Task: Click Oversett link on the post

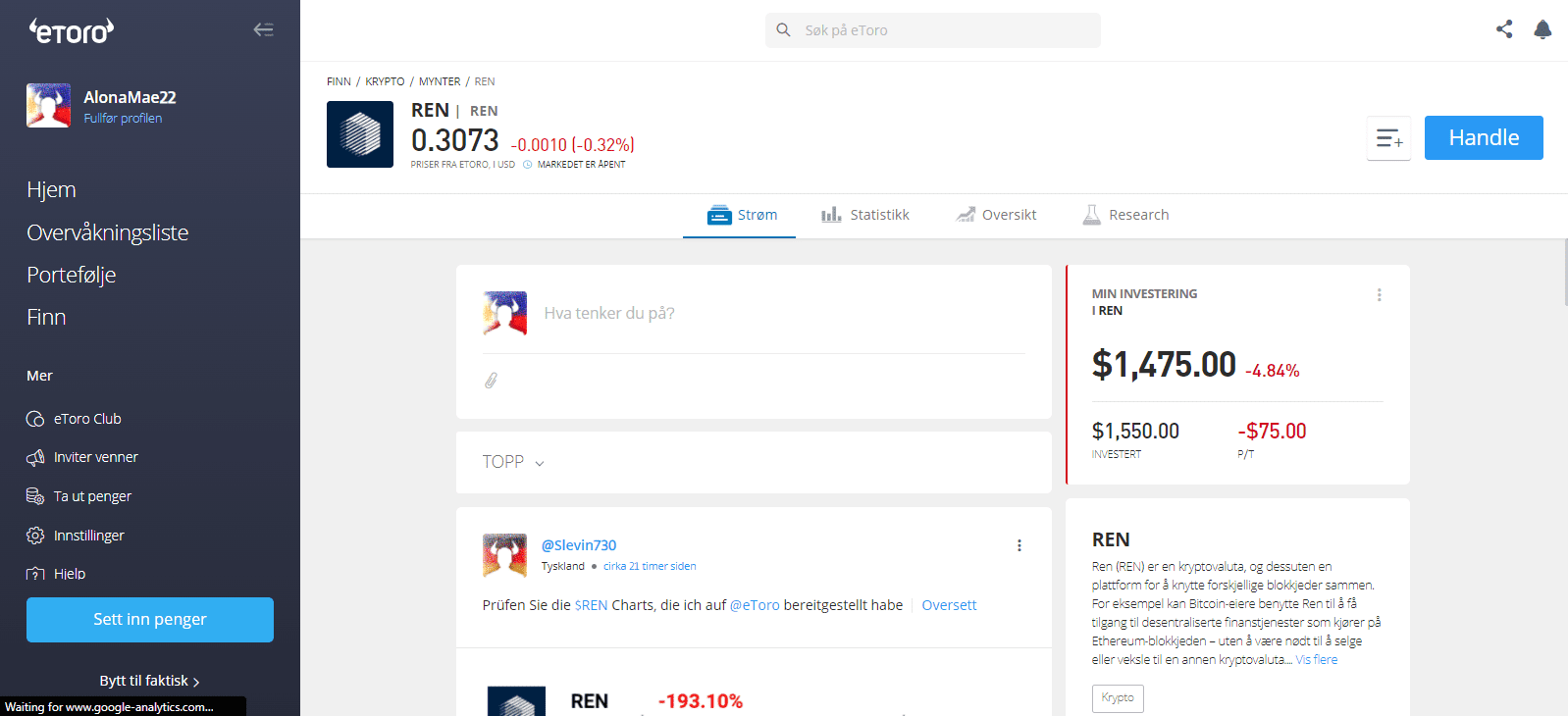Action: coord(949,605)
